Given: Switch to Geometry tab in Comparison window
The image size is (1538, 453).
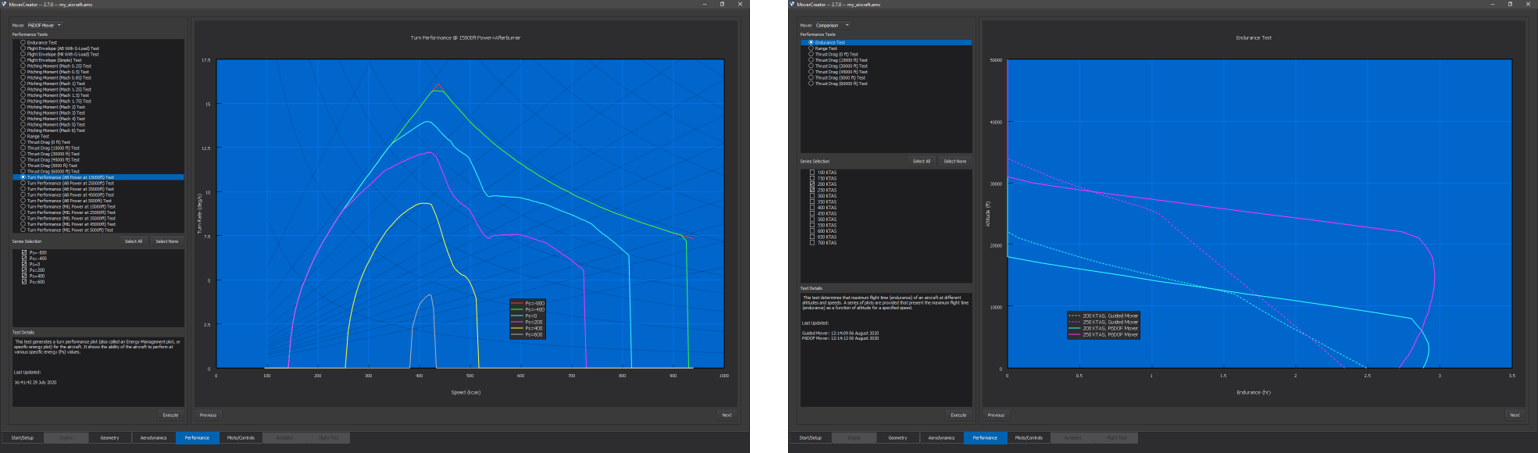Looking at the screenshot, I should [x=898, y=438].
